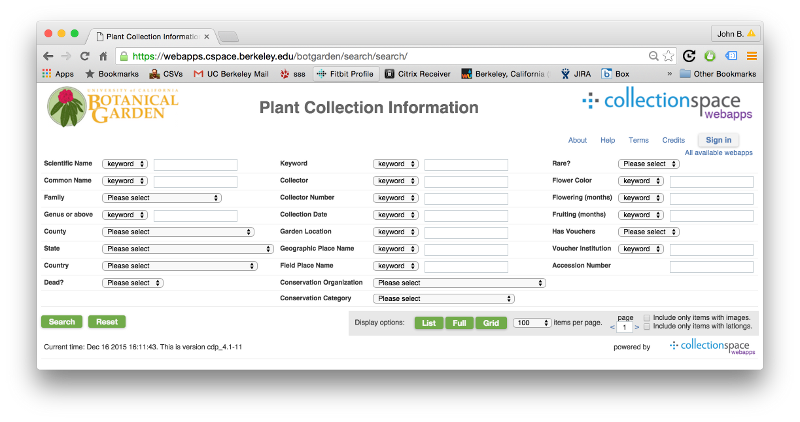Screen dimensions: 800x422
Task: Show hidden bookmarks with the chevron
Action: coord(669,74)
